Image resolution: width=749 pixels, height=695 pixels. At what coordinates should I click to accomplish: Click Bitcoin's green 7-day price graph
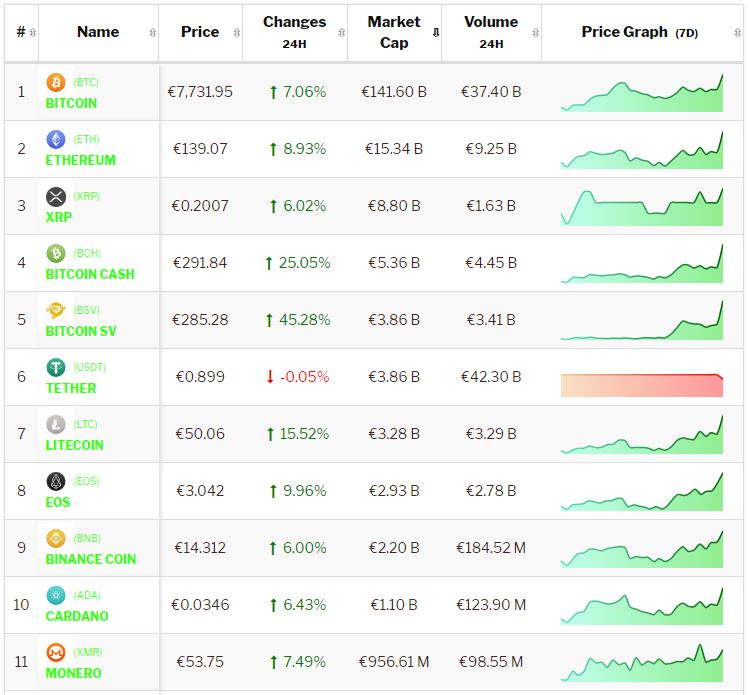(641, 93)
